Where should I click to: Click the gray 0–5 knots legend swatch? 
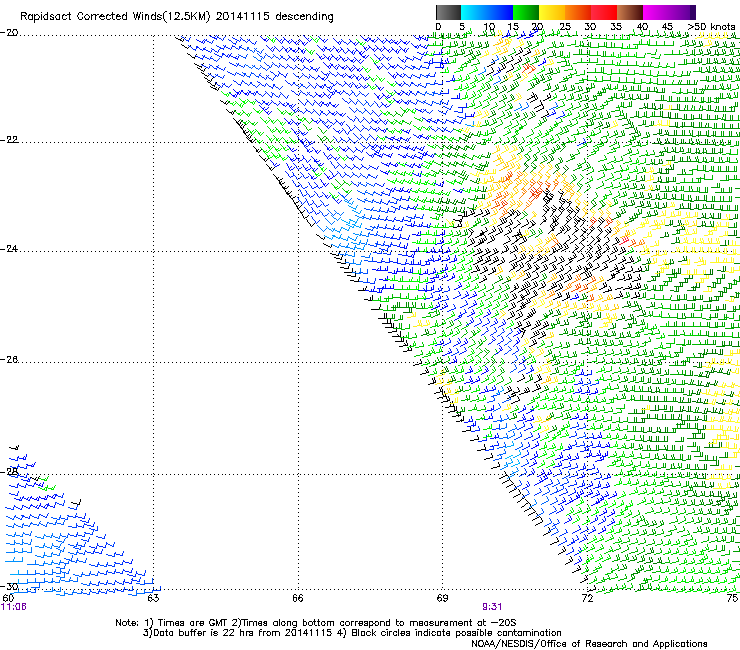(x=448, y=12)
